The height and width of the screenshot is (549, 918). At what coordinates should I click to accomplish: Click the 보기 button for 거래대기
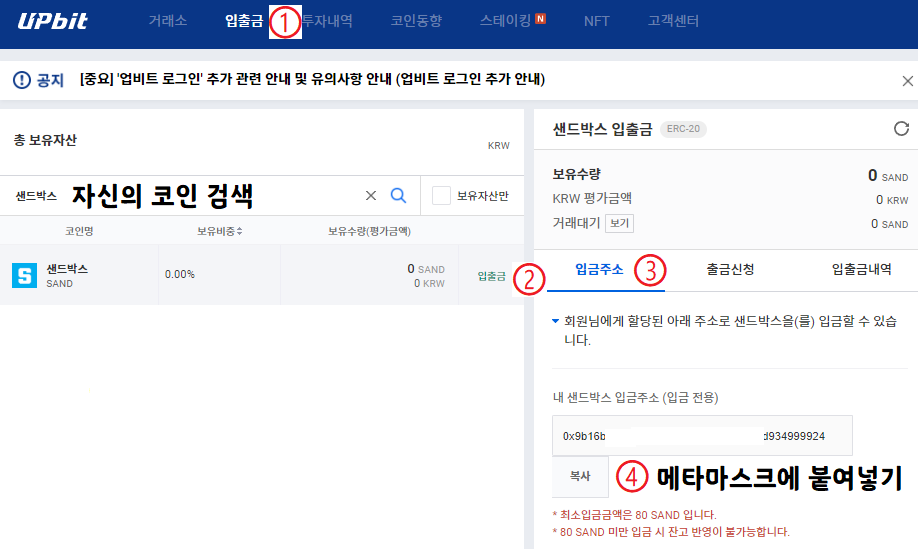pyautogui.click(x=619, y=223)
